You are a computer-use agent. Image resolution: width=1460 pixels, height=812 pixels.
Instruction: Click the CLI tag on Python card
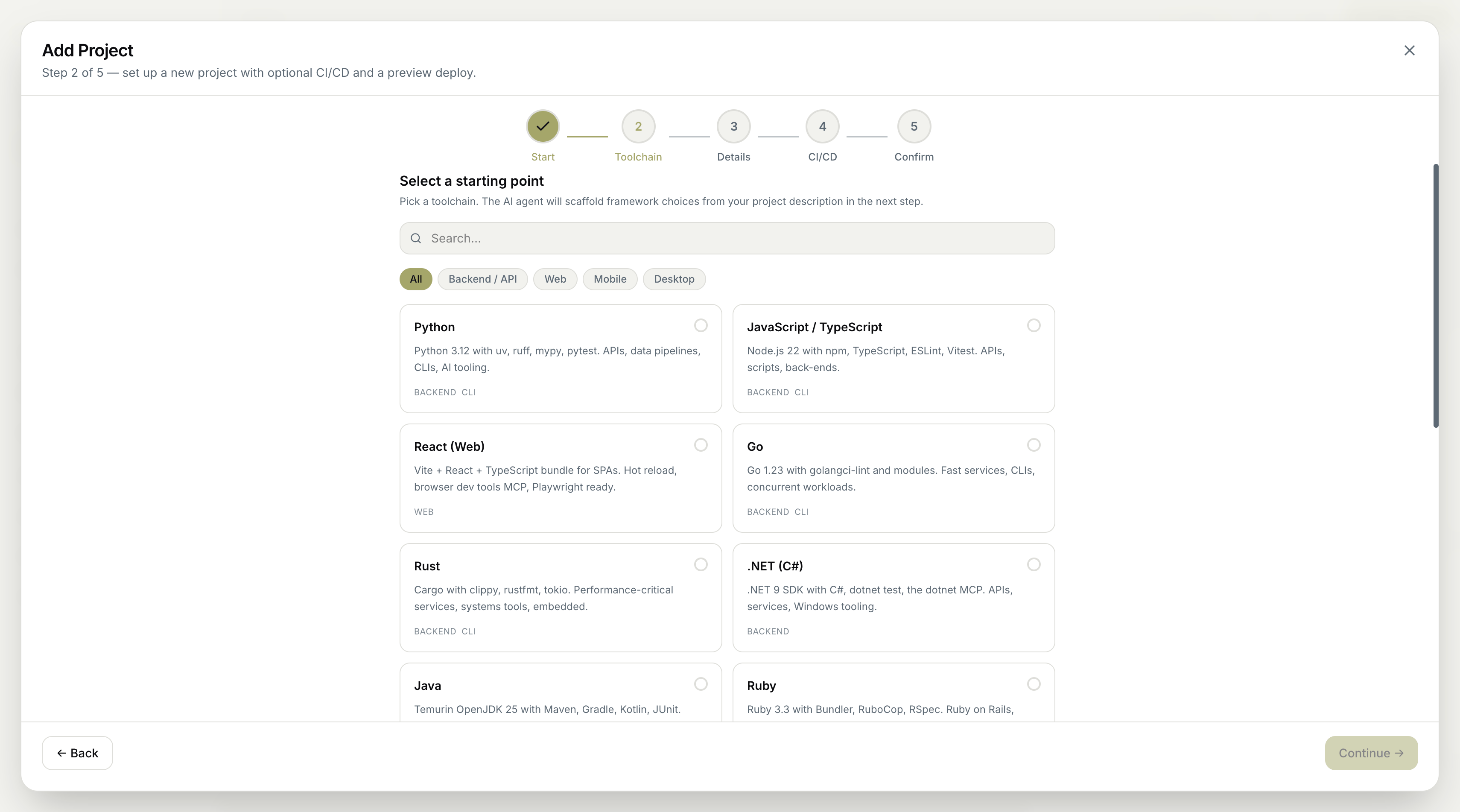click(468, 392)
